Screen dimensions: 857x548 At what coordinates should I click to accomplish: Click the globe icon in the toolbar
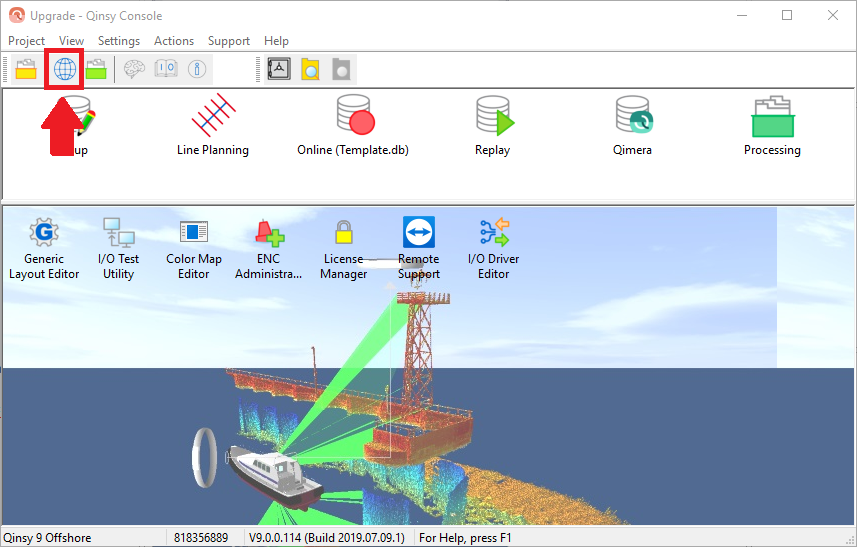(x=65, y=69)
